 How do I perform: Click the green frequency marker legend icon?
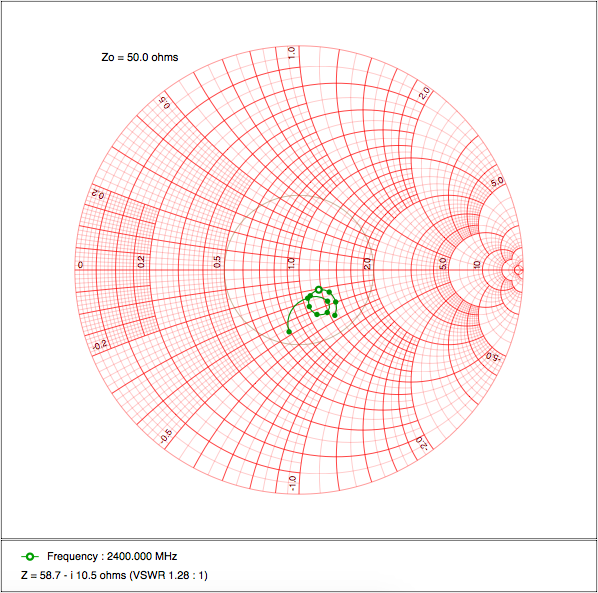[x=30, y=557]
